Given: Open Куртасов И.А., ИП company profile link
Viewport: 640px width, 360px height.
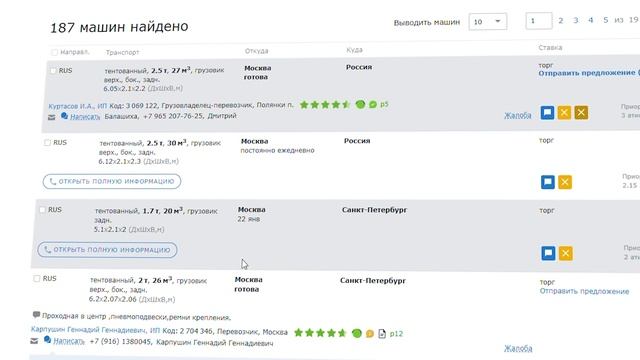Looking at the screenshot, I should coord(78,106).
